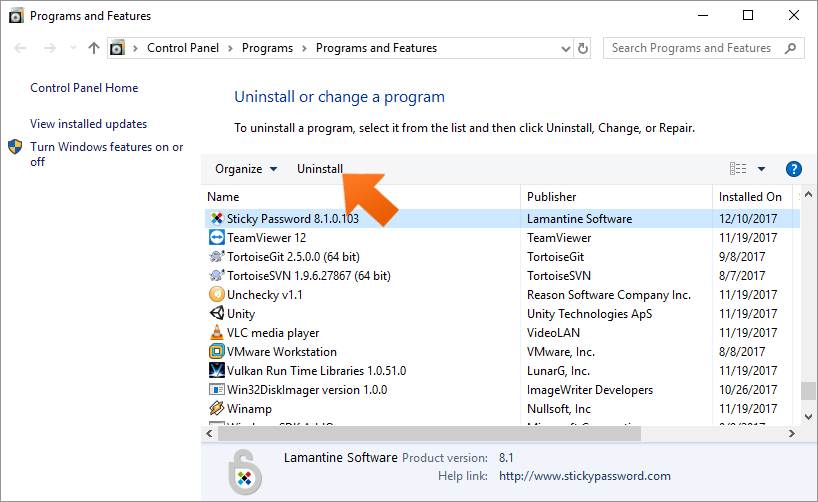Select the VMware Workstation entry

282,352
